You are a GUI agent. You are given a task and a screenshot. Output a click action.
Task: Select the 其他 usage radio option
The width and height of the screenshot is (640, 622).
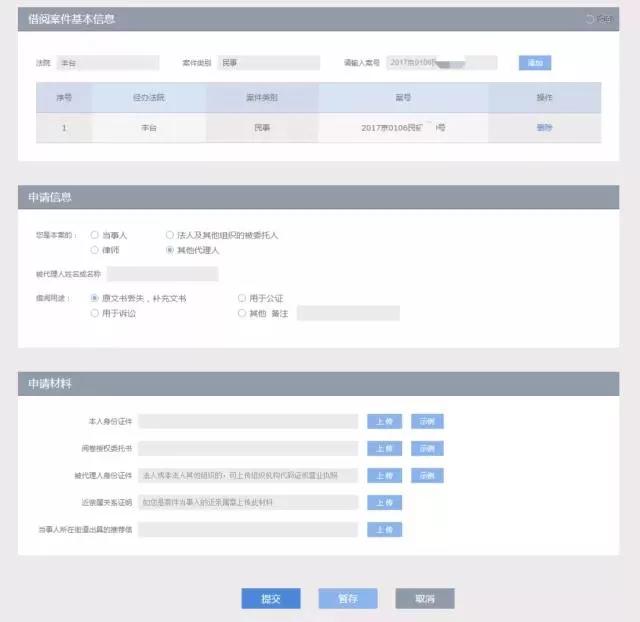click(242, 313)
